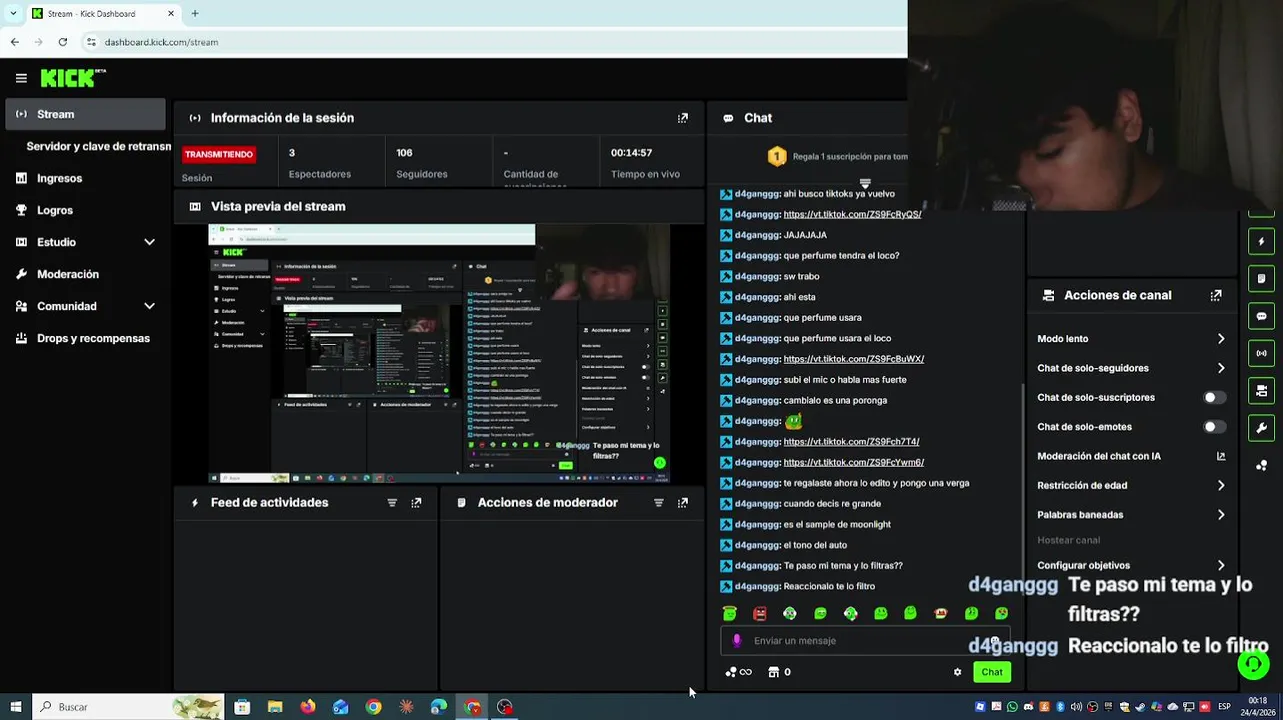Pop out the Acciones de moderador panel
The height and width of the screenshot is (720, 1283).
click(683, 503)
